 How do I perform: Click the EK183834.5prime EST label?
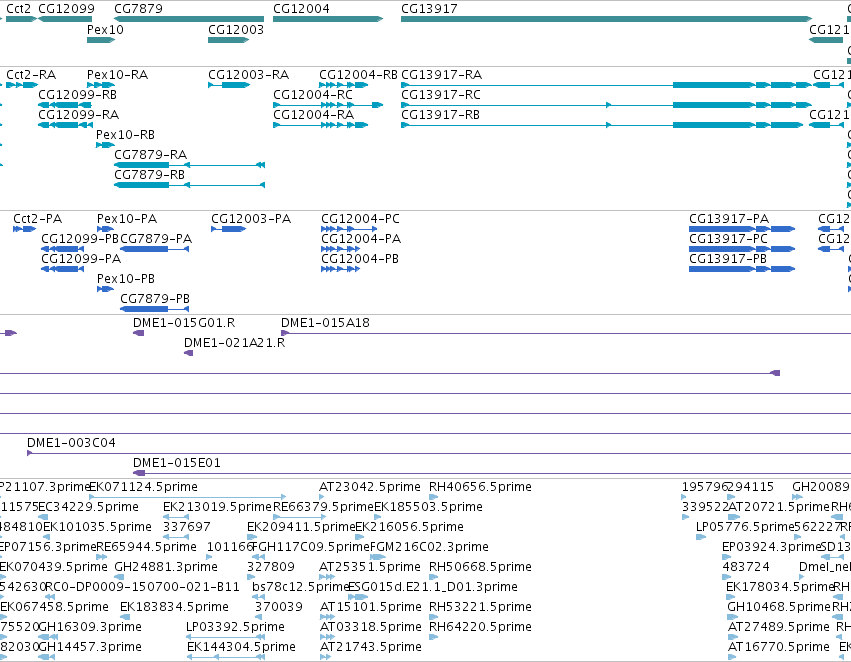[174, 607]
